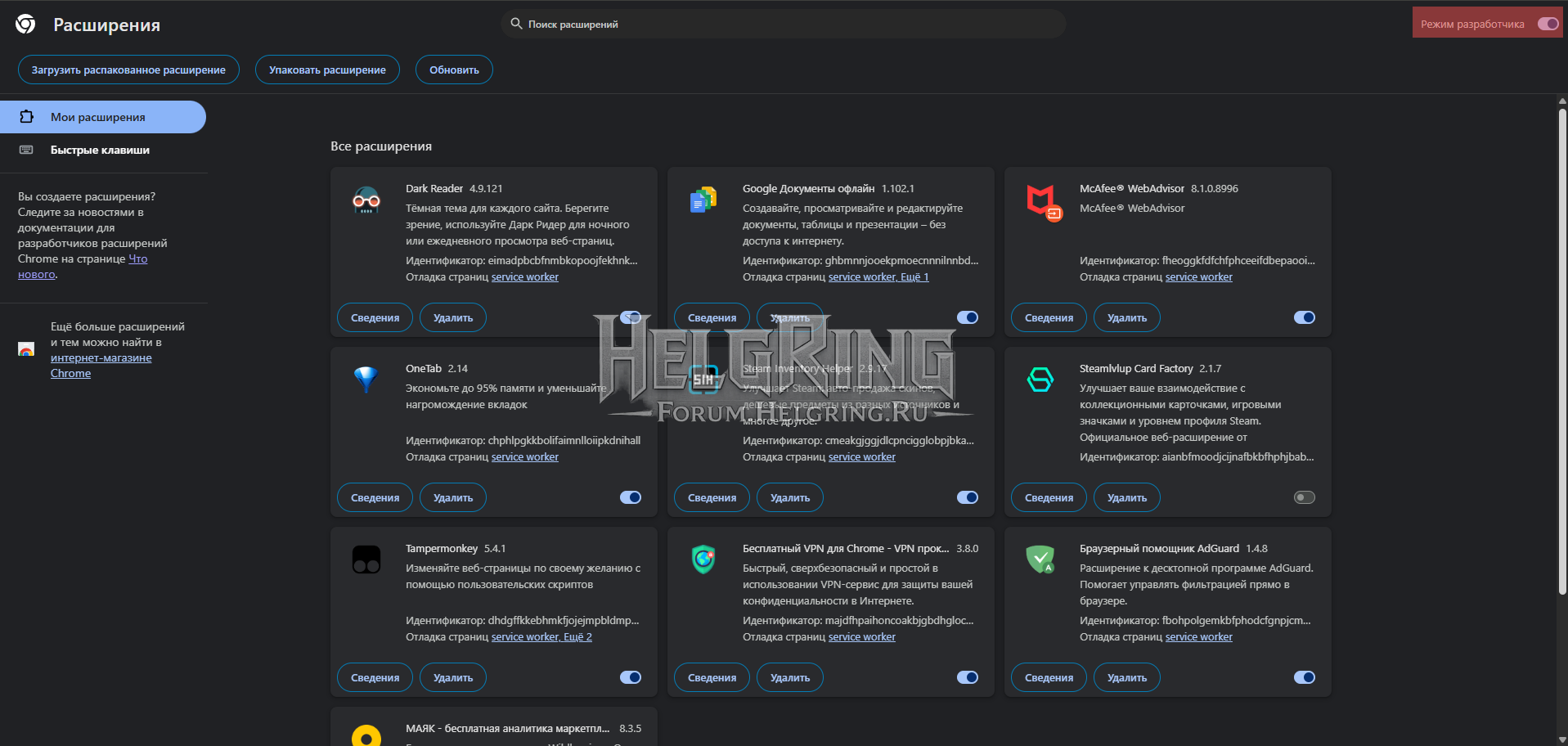Viewport: 1568px width, 746px height.
Task: Open интернет-магазине Chrome link
Action: point(101,366)
